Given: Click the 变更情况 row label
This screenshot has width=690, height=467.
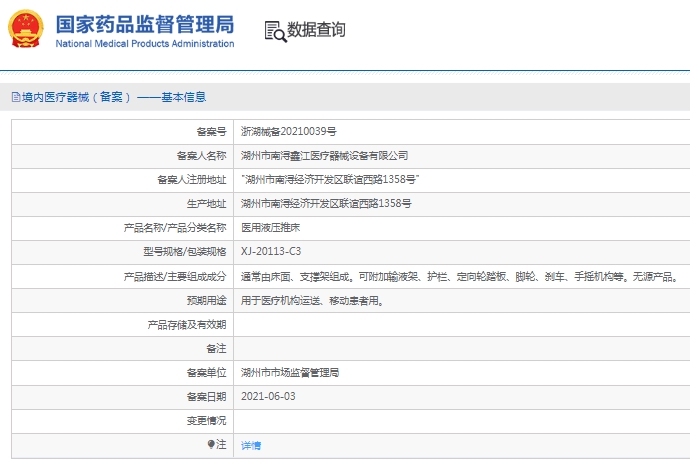Looking at the screenshot, I should tap(206, 421).
